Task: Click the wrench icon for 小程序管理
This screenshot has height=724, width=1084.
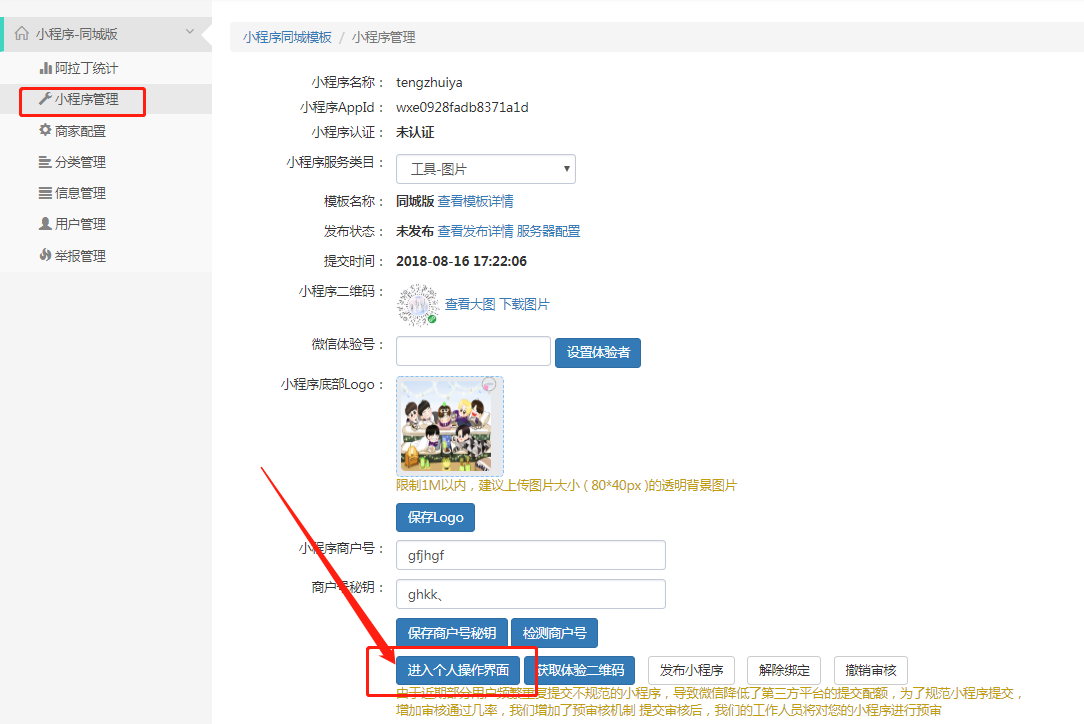Action: (x=45, y=99)
